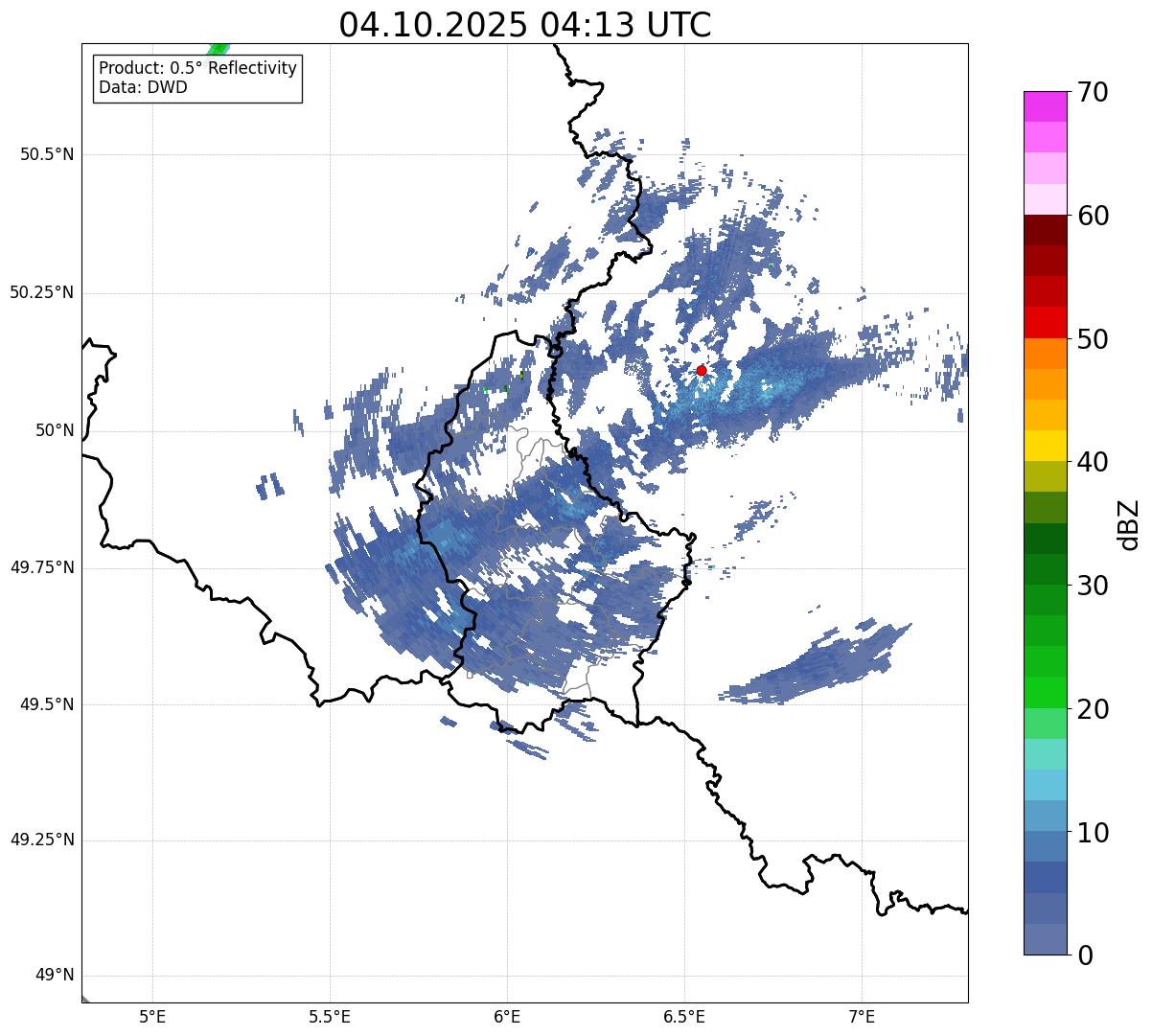Click the 49.75°N latitude label
This screenshot has width=1152, height=1036.
(x=41, y=567)
